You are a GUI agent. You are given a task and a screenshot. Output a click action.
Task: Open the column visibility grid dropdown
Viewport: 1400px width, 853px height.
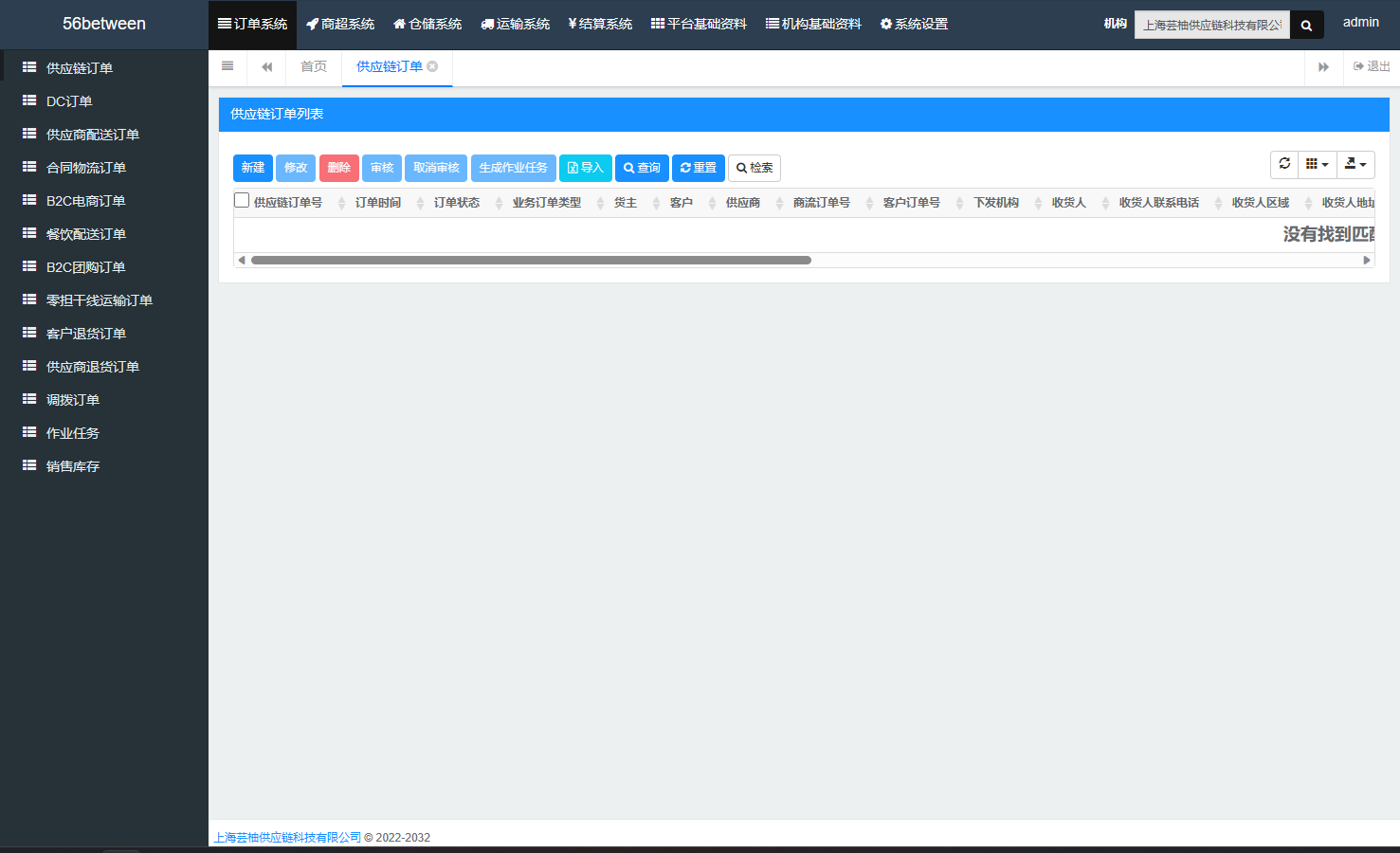1317,164
